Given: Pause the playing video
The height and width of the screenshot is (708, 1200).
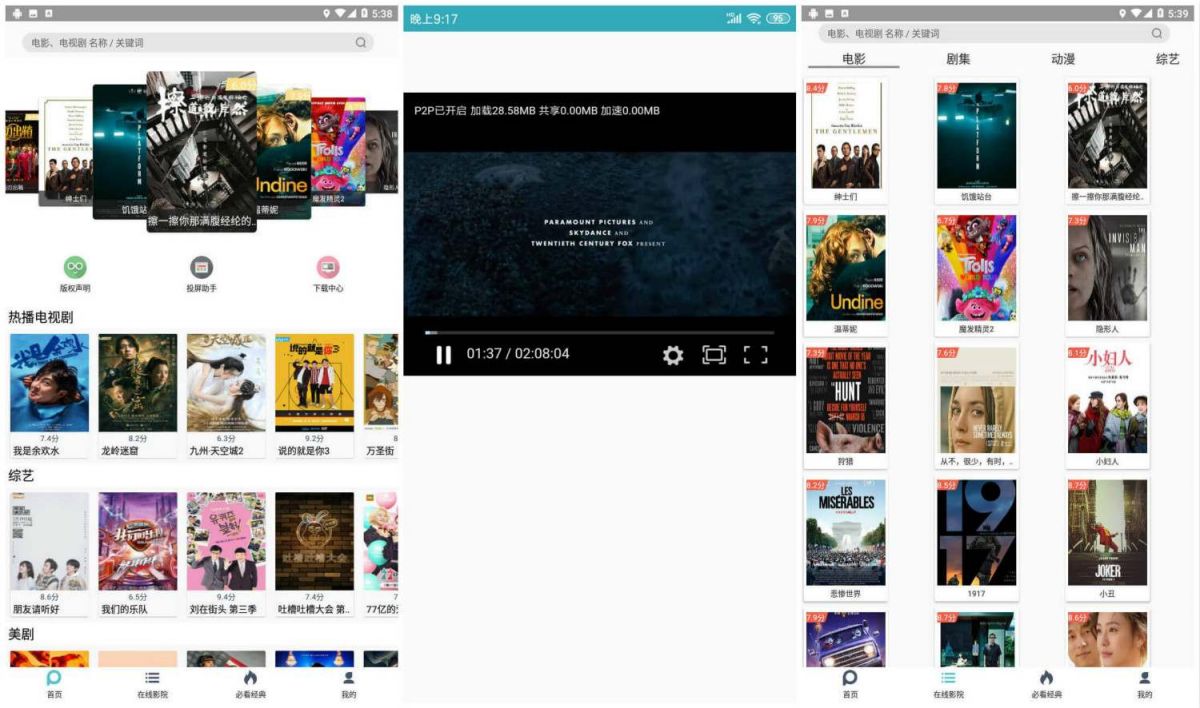Looking at the screenshot, I should tap(443, 355).
